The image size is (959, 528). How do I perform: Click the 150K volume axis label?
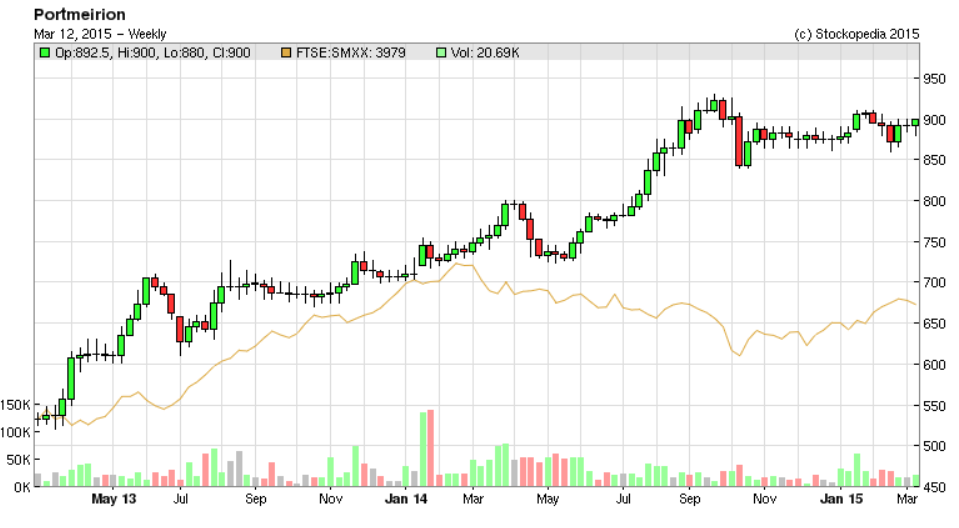point(15,405)
